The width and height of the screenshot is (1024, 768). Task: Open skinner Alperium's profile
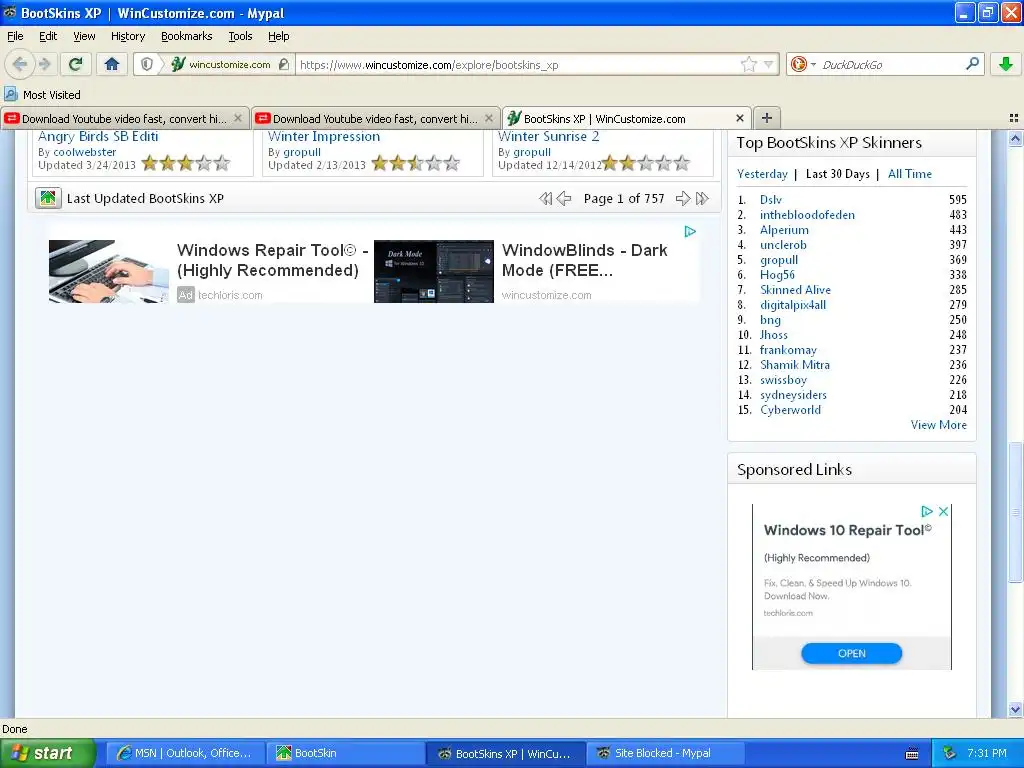tap(784, 230)
